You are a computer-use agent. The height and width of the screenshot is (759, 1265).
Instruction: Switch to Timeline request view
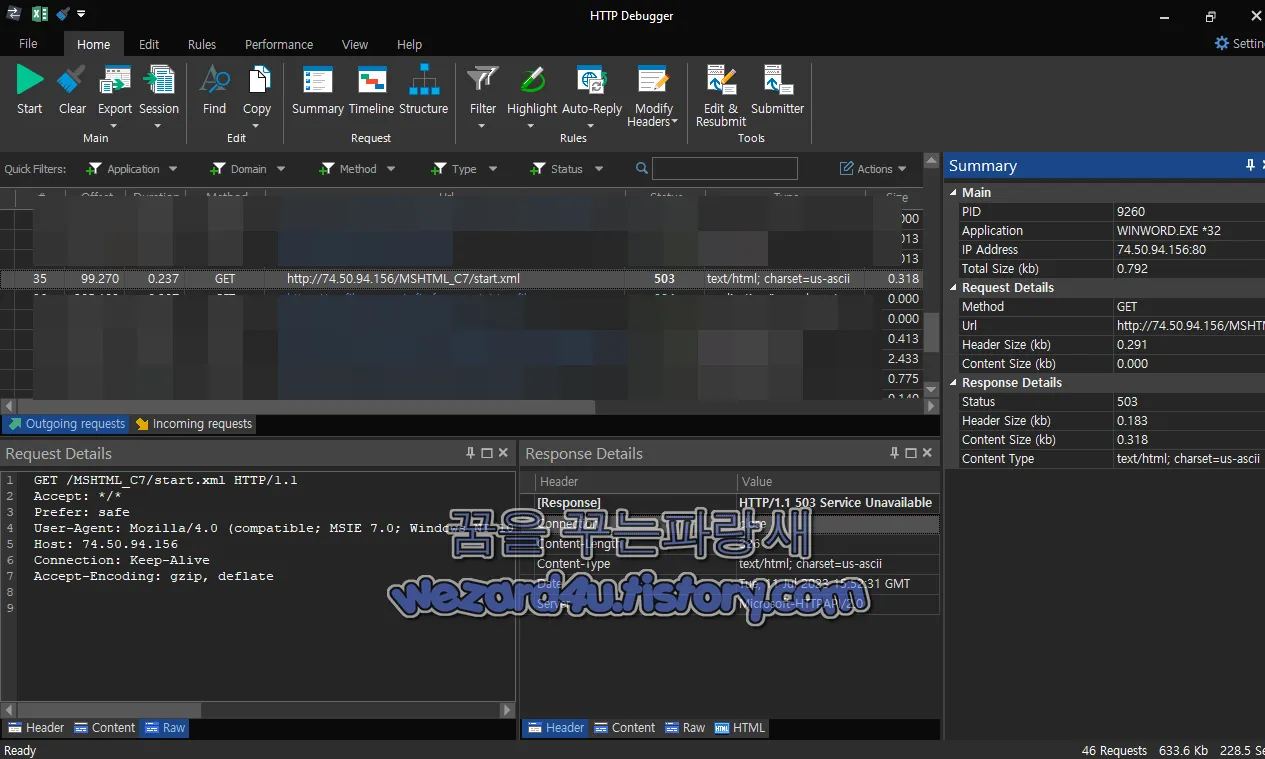[x=371, y=90]
